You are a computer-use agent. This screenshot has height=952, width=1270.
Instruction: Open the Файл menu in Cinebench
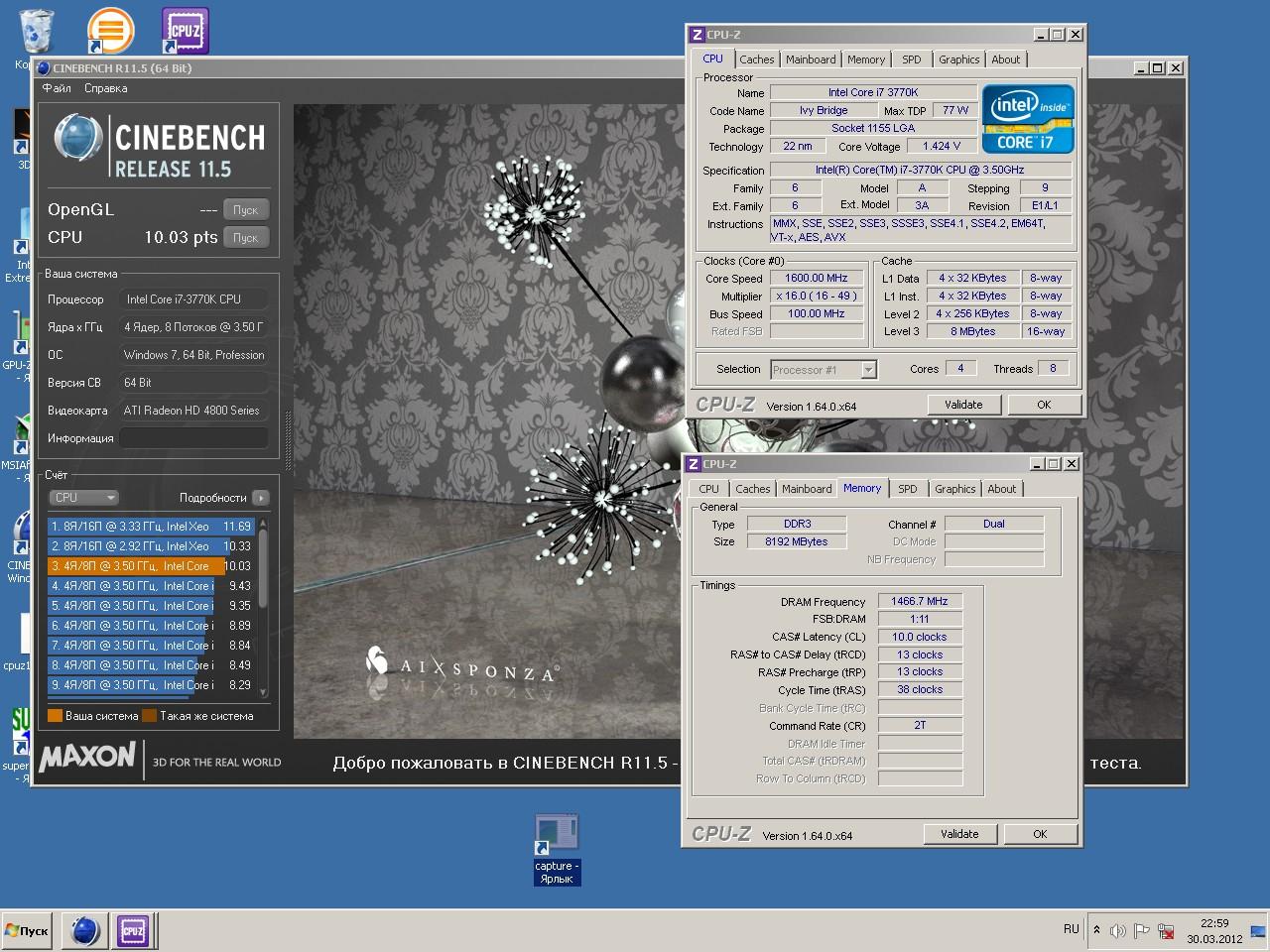coord(57,88)
